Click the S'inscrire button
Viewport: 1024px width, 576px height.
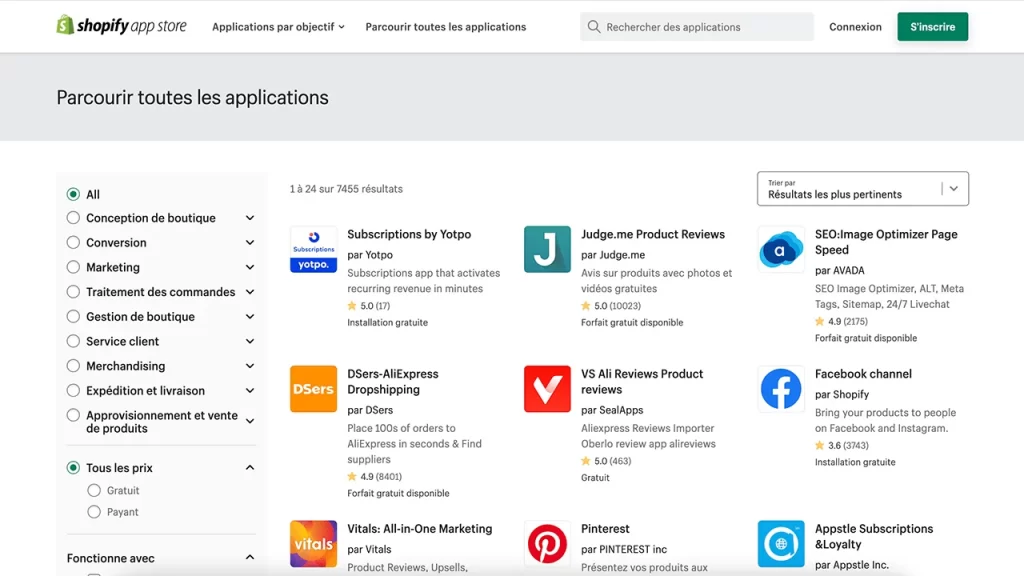pos(933,27)
